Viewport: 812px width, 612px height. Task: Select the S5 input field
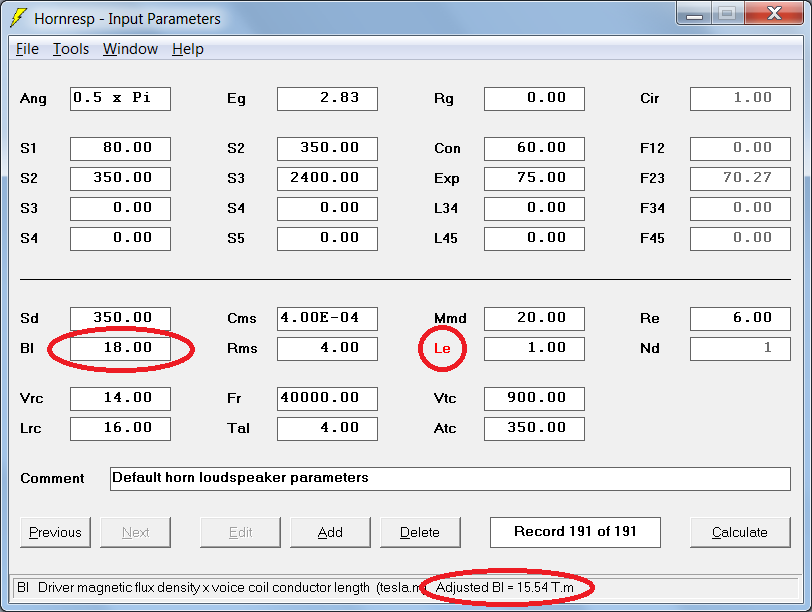click(x=327, y=239)
